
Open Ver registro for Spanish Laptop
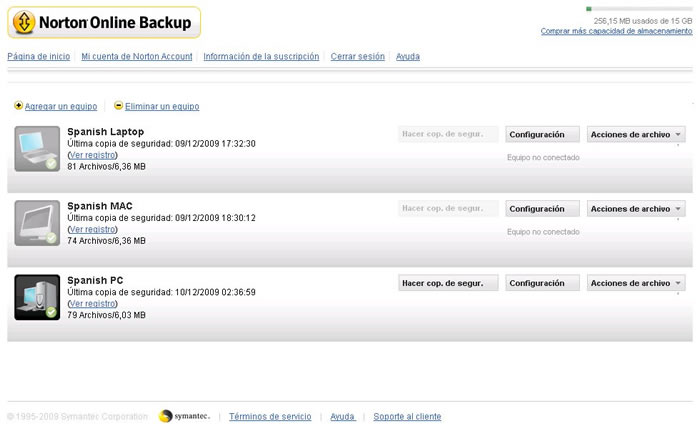coord(92,155)
